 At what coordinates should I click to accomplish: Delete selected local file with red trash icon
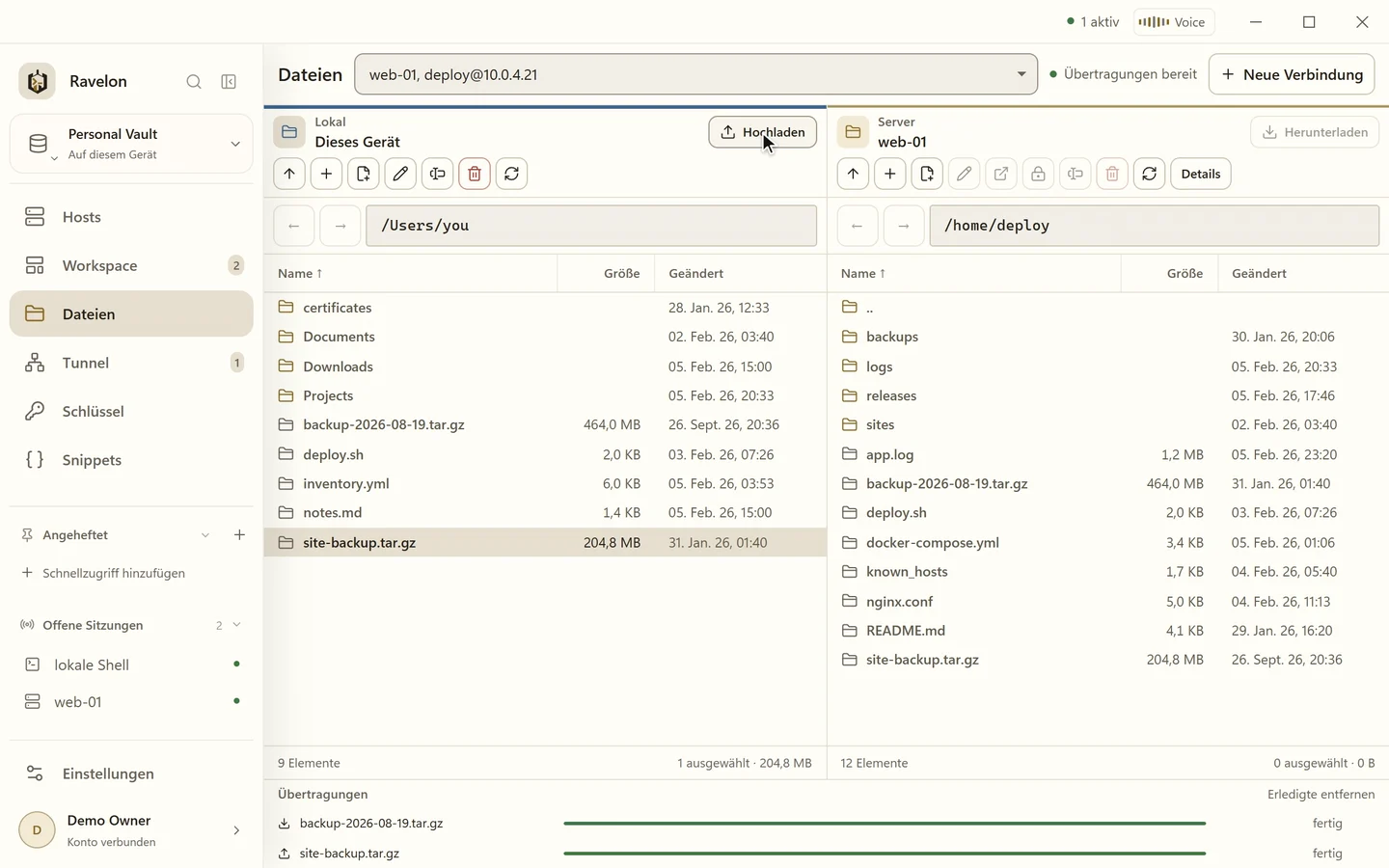[x=475, y=174]
